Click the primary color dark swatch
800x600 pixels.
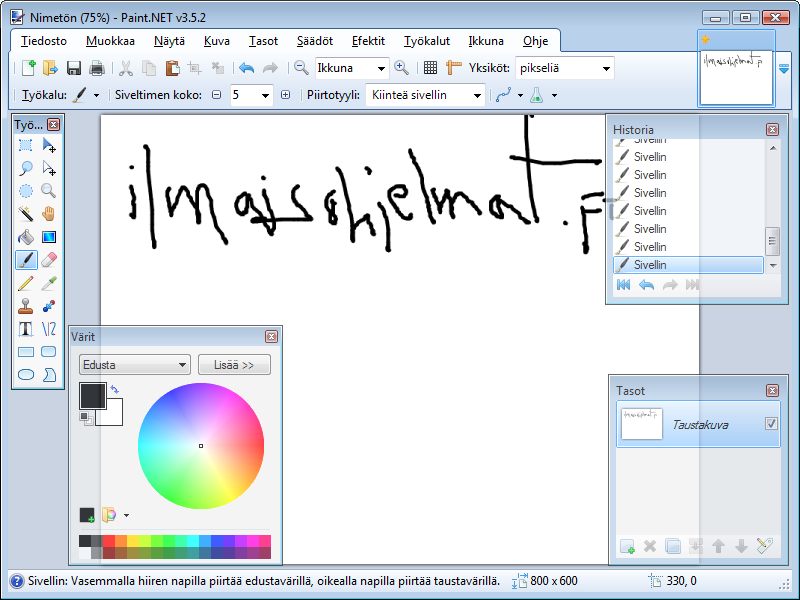[x=92, y=395]
